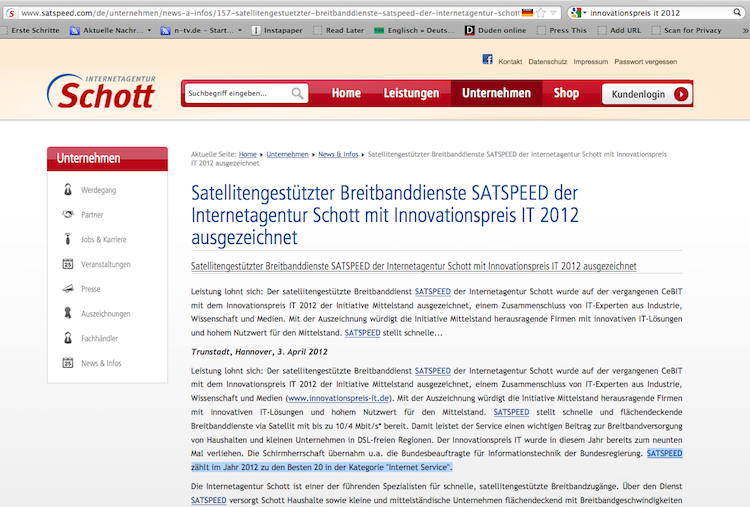Open the Englisch » Deuts... bookmark
The image size is (750, 507).
point(414,30)
